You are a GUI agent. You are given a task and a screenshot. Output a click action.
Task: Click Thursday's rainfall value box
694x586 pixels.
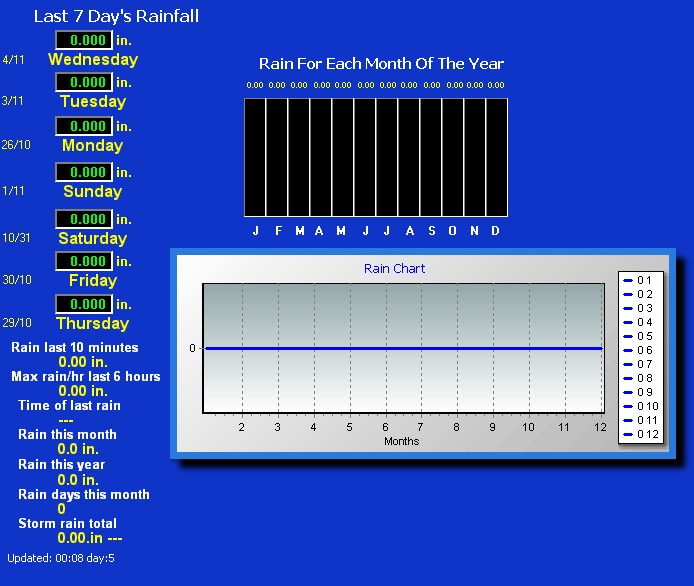(x=83, y=304)
